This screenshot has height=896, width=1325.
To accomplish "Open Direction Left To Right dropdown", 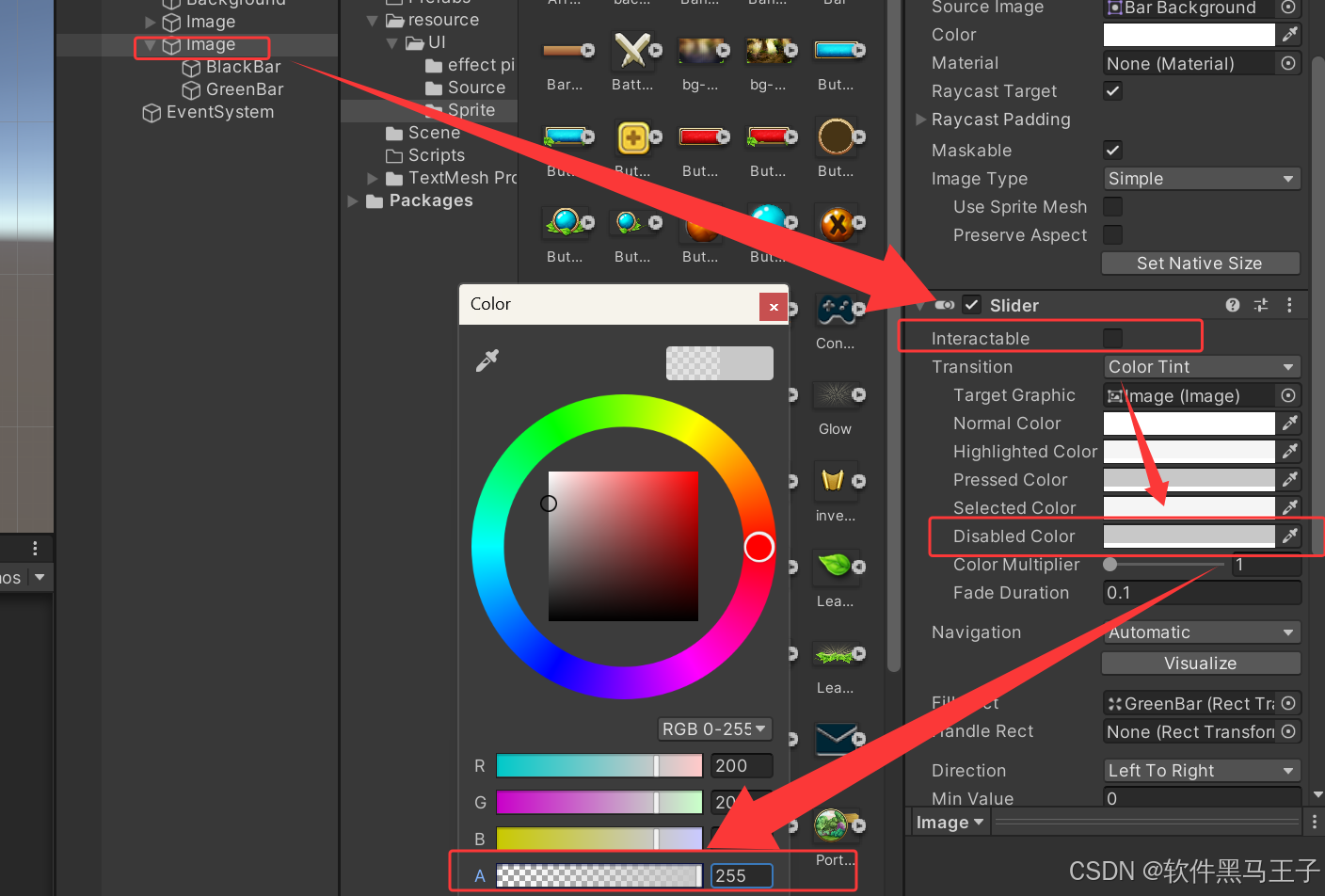I will pos(1202,771).
